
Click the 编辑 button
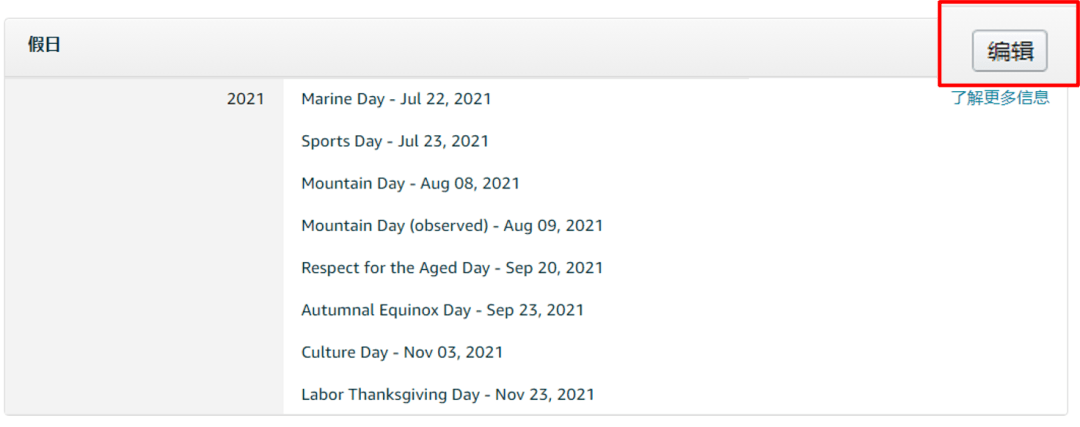tap(1010, 51)
